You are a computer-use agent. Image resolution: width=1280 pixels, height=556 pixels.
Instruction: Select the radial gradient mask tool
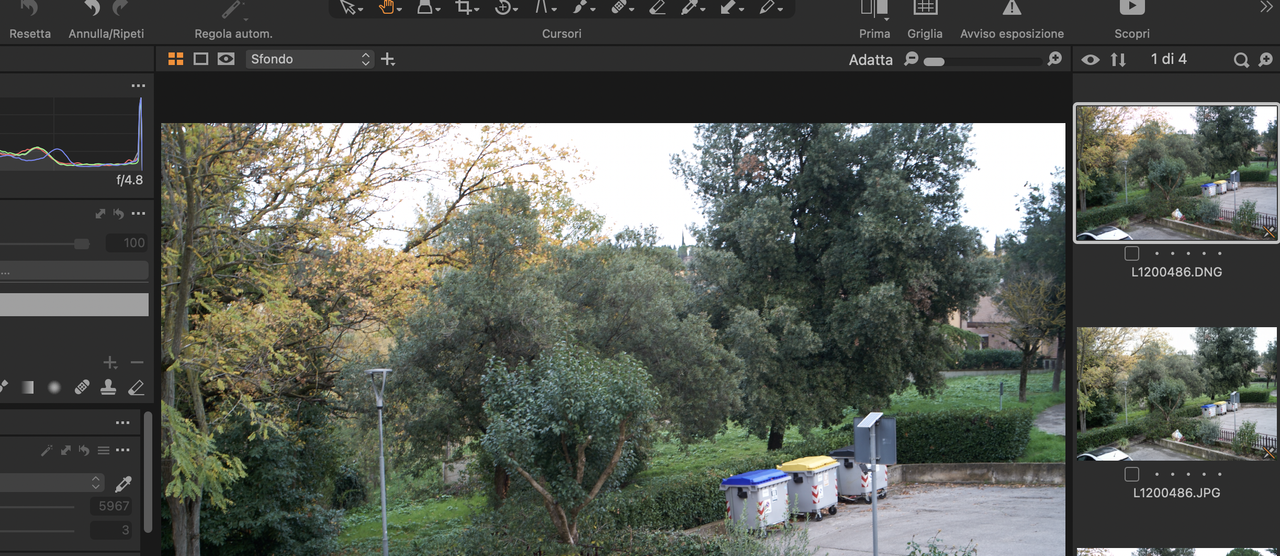point(54,387)
